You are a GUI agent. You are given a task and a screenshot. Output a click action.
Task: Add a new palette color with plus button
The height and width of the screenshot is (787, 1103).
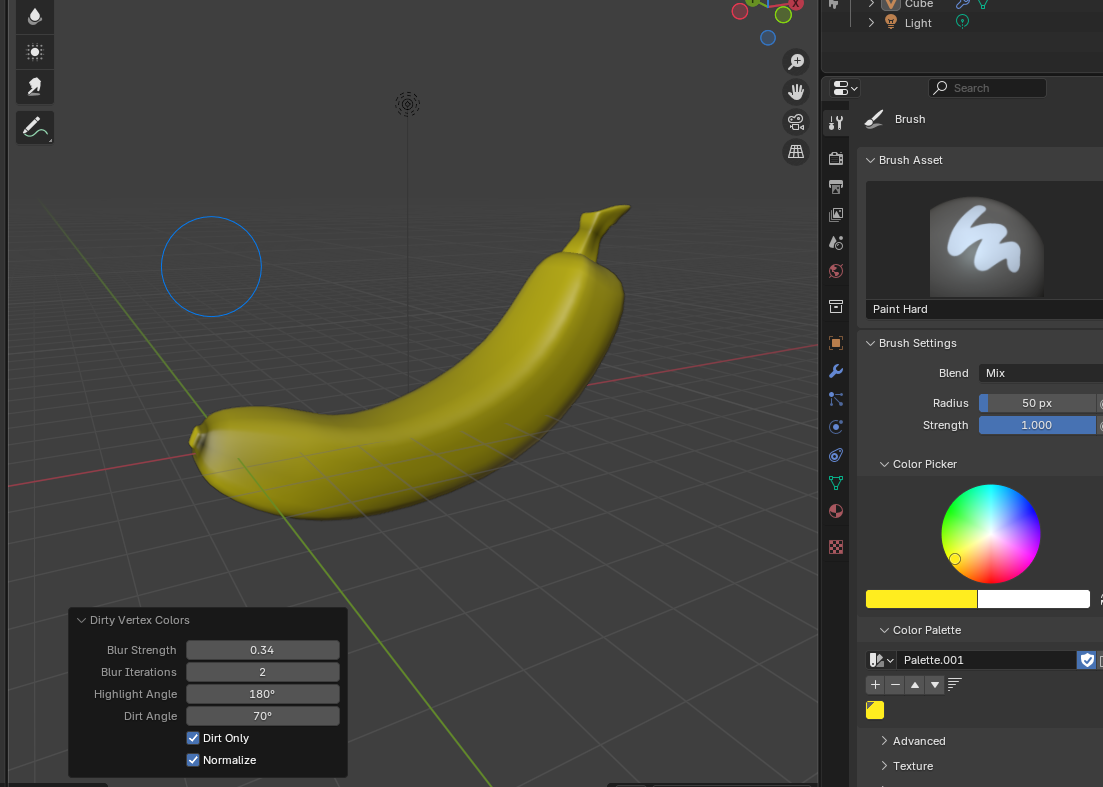coord(875,685)
